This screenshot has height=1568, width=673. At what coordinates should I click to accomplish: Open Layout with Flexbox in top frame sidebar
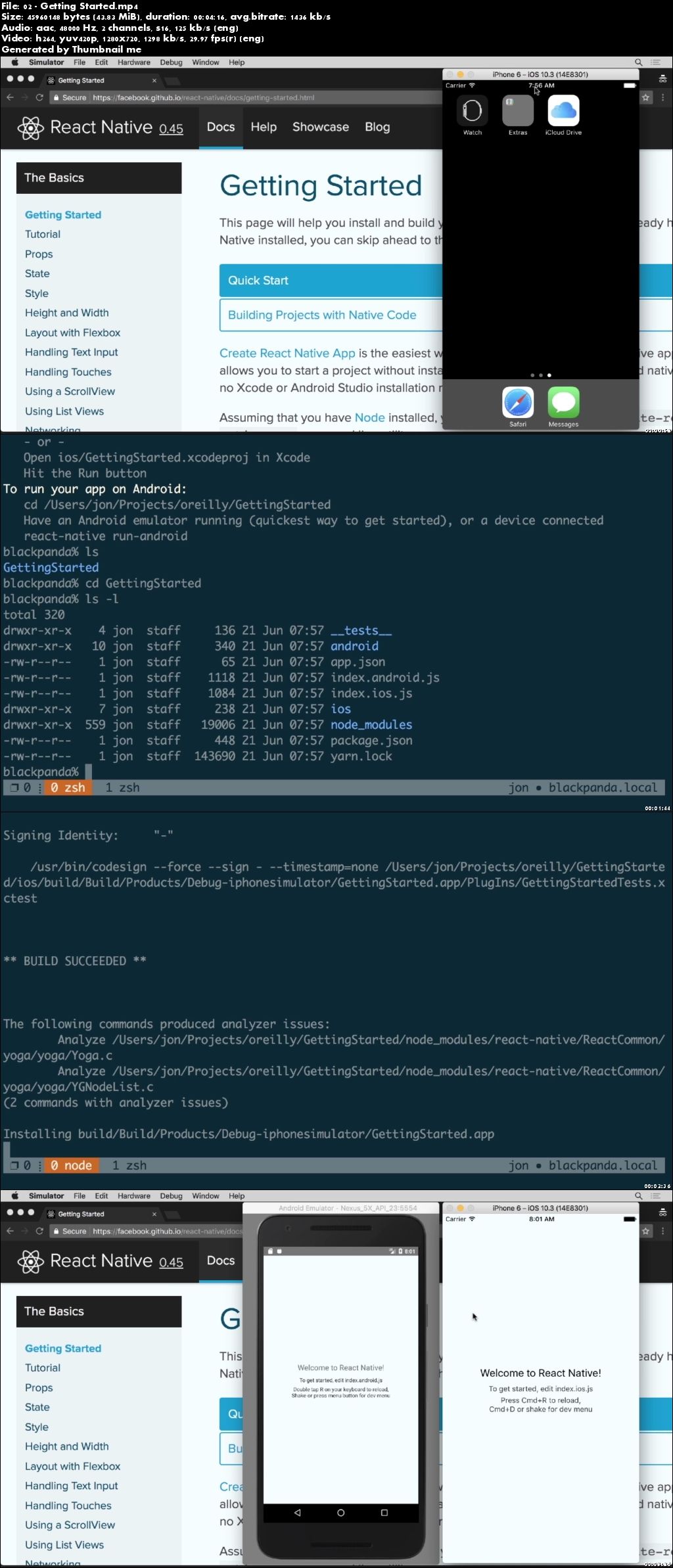(72, 333)
